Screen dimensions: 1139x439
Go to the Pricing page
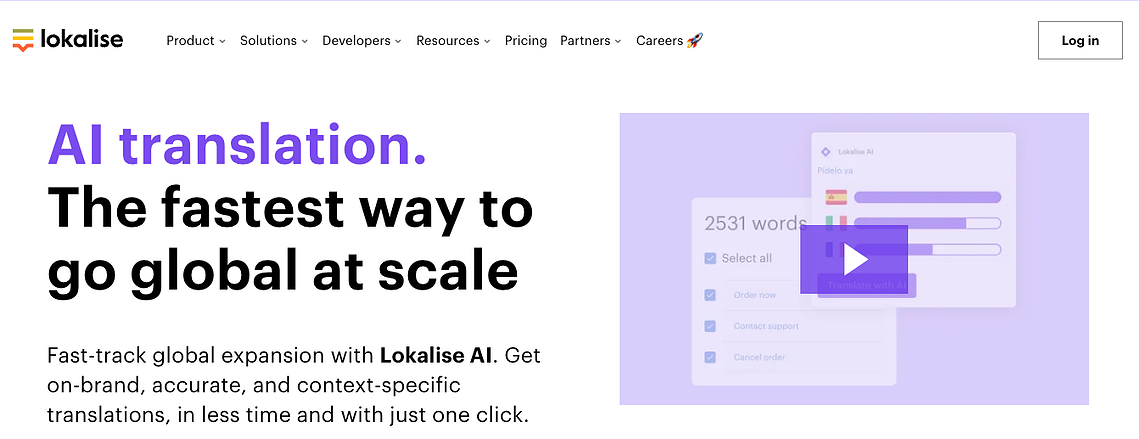(x=526, y=41)
